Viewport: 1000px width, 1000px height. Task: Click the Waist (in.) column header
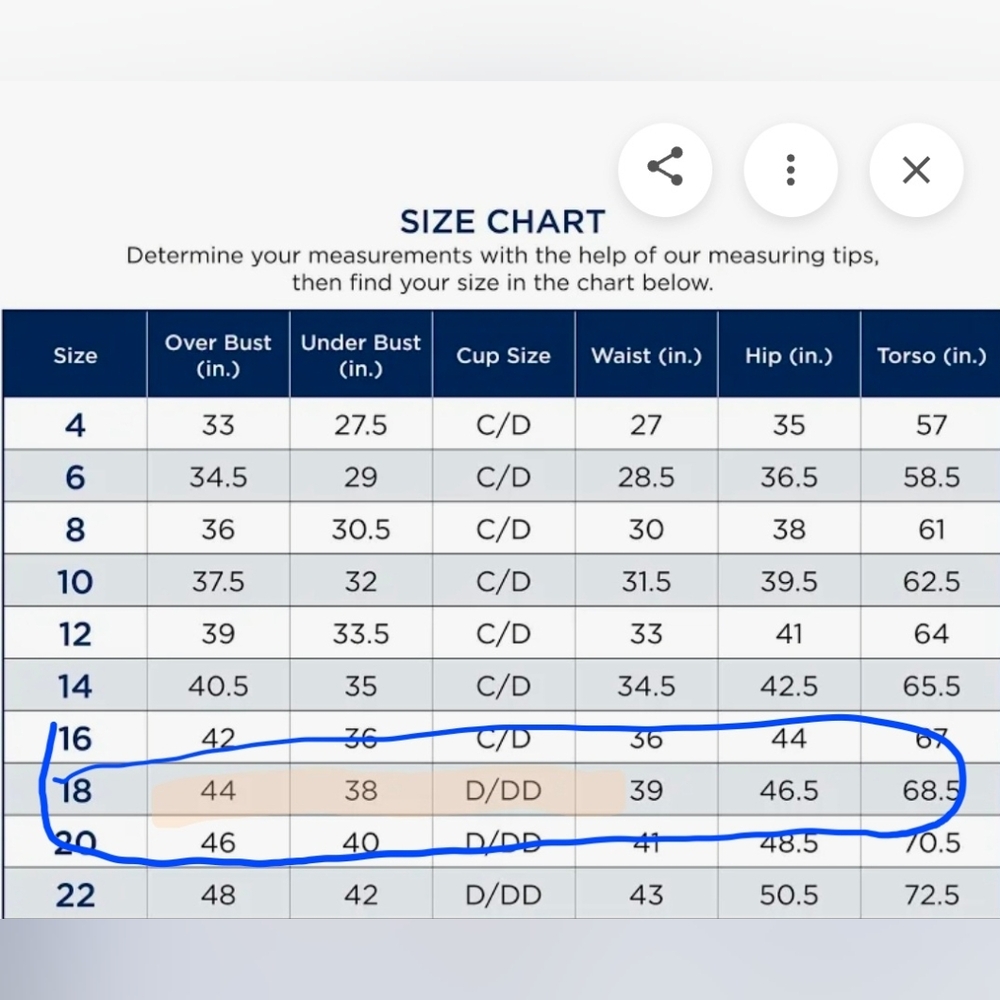tap(646, 355)
